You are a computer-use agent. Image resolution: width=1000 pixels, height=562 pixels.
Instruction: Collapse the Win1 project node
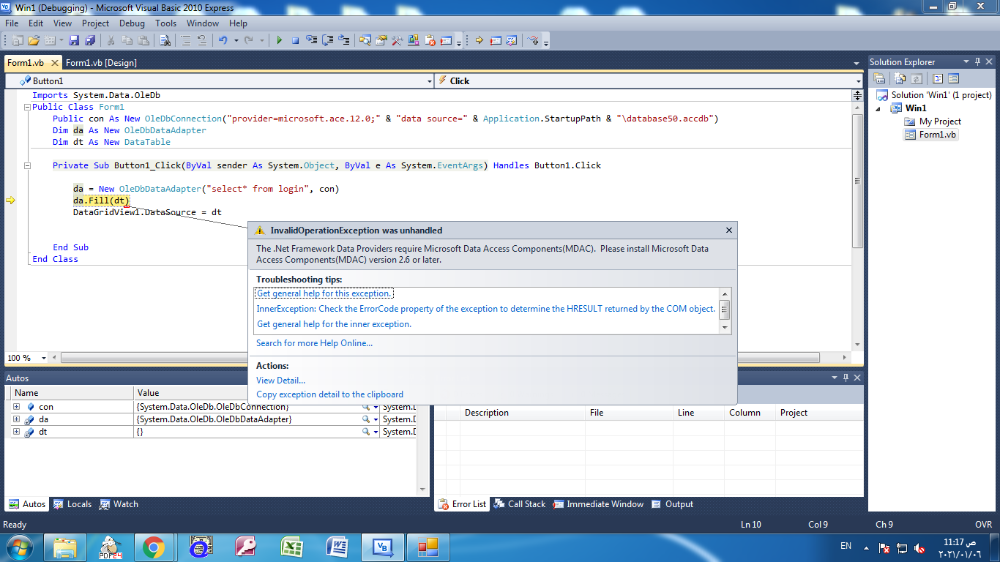[x=878, y=108]
